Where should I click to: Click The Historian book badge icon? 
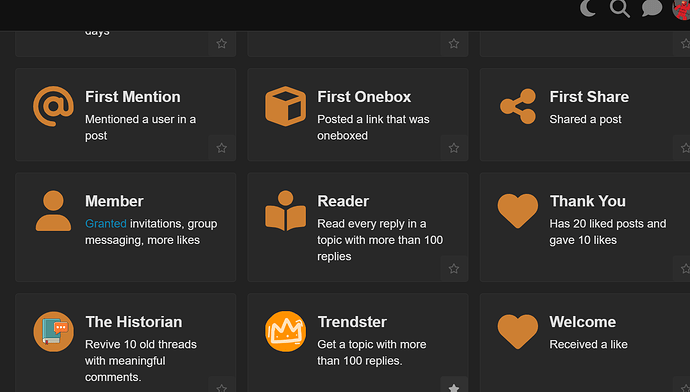tap(53, 331)
